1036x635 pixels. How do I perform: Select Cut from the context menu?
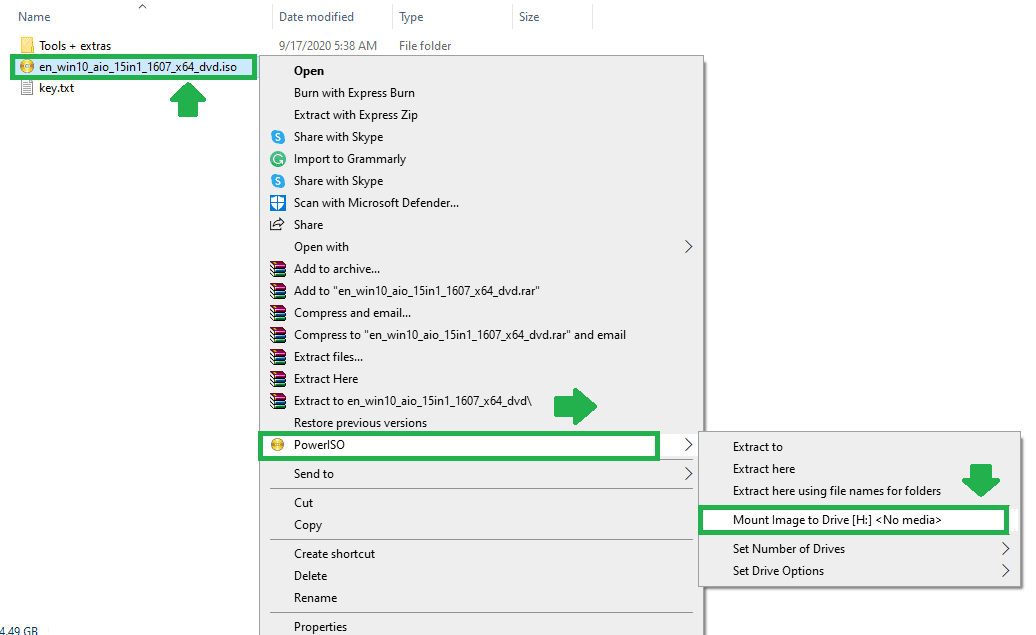click(303, 503)
